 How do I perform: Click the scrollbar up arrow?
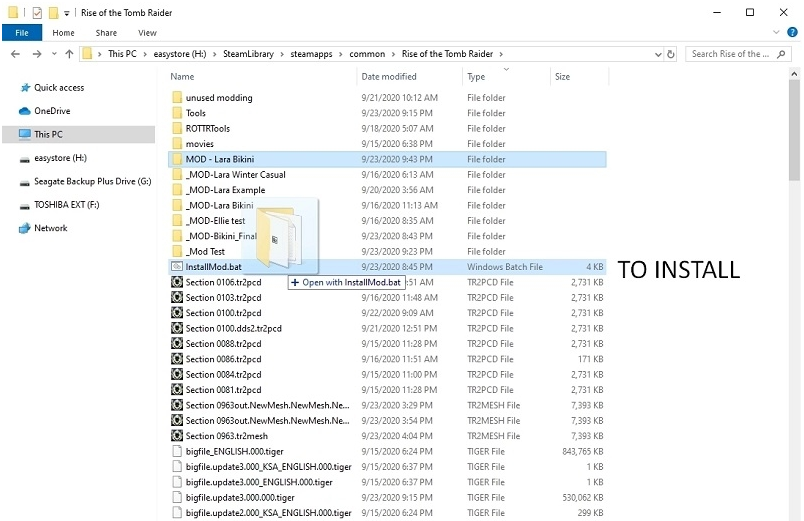(794, 74)
